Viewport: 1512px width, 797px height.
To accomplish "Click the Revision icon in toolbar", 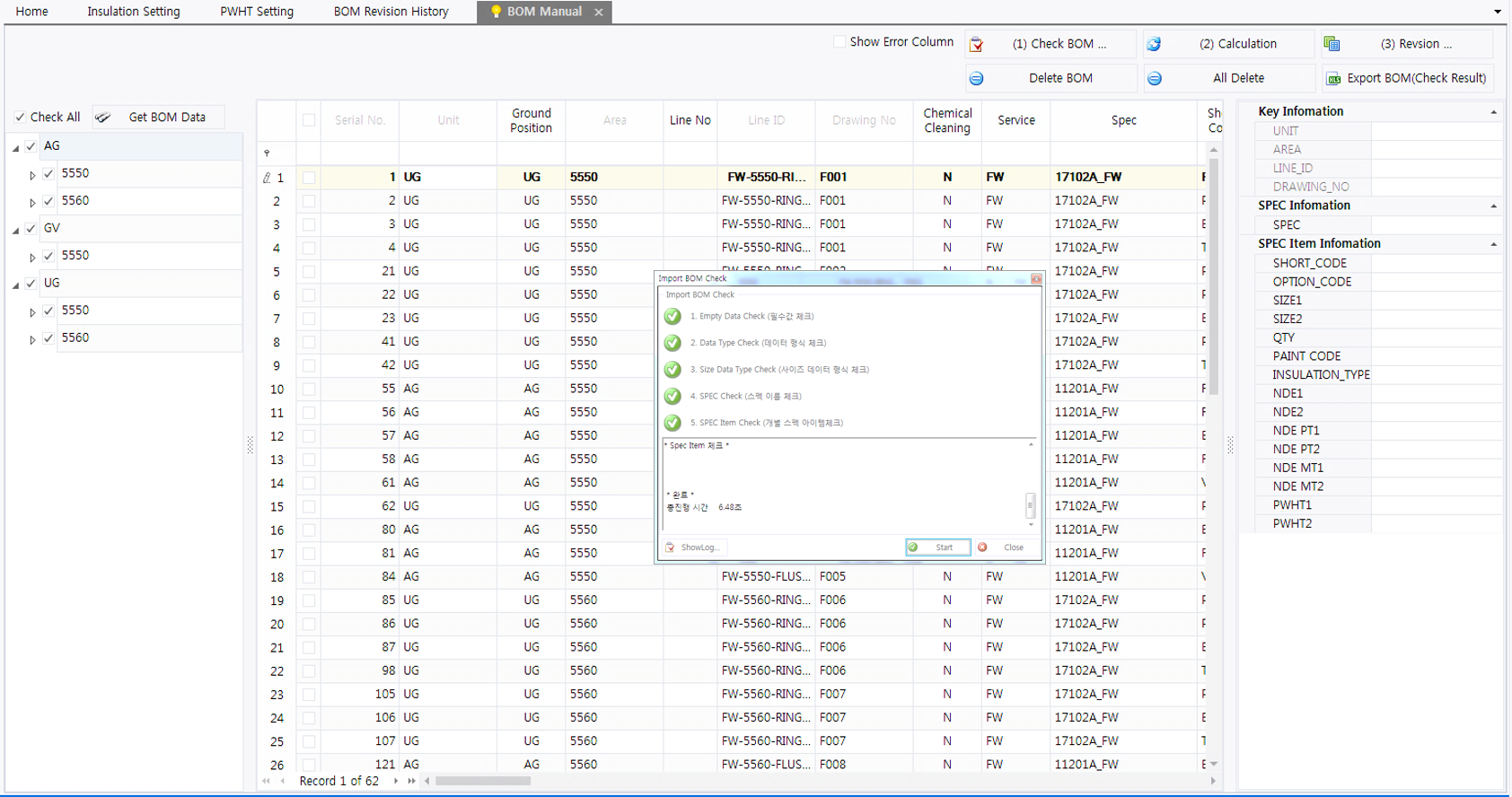I will pos(1332,44).
